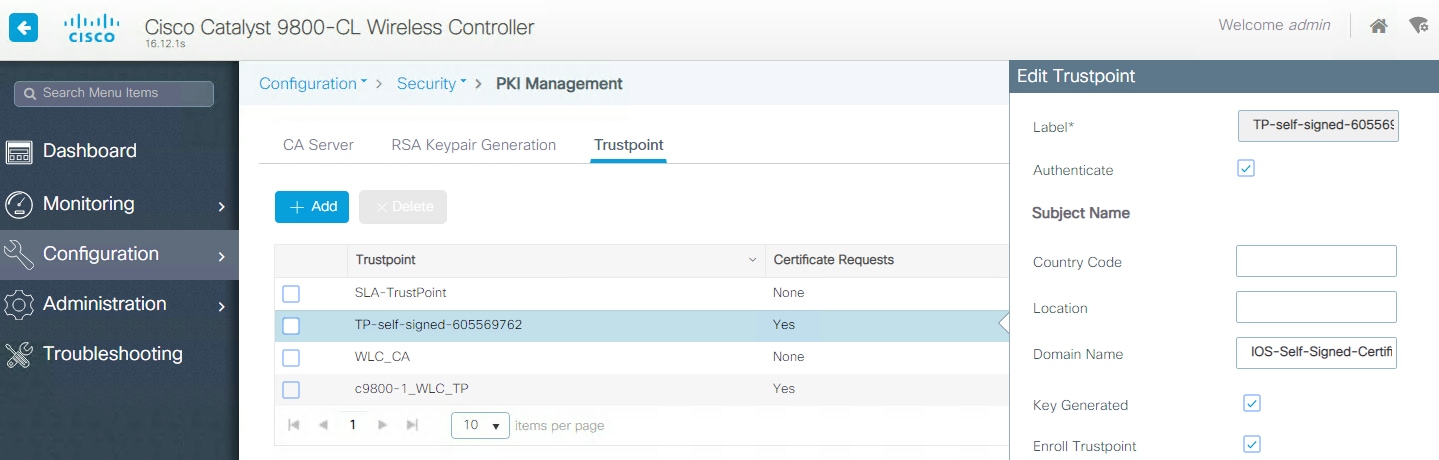
Task: Click the Certificate Requests column header
Action: pyautogui.click(x=834, y=260)
